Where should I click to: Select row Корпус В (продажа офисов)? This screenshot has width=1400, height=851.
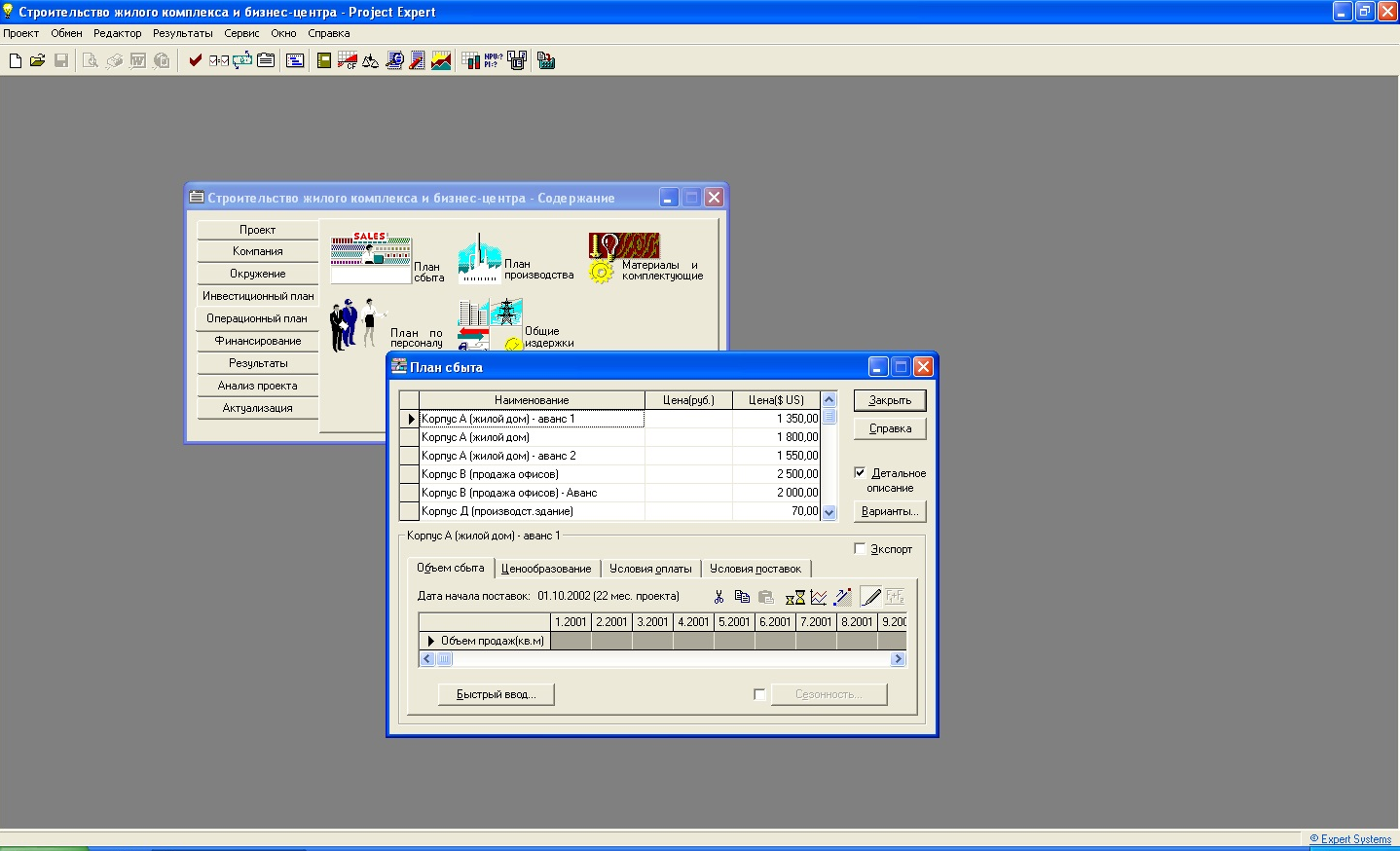532,474
